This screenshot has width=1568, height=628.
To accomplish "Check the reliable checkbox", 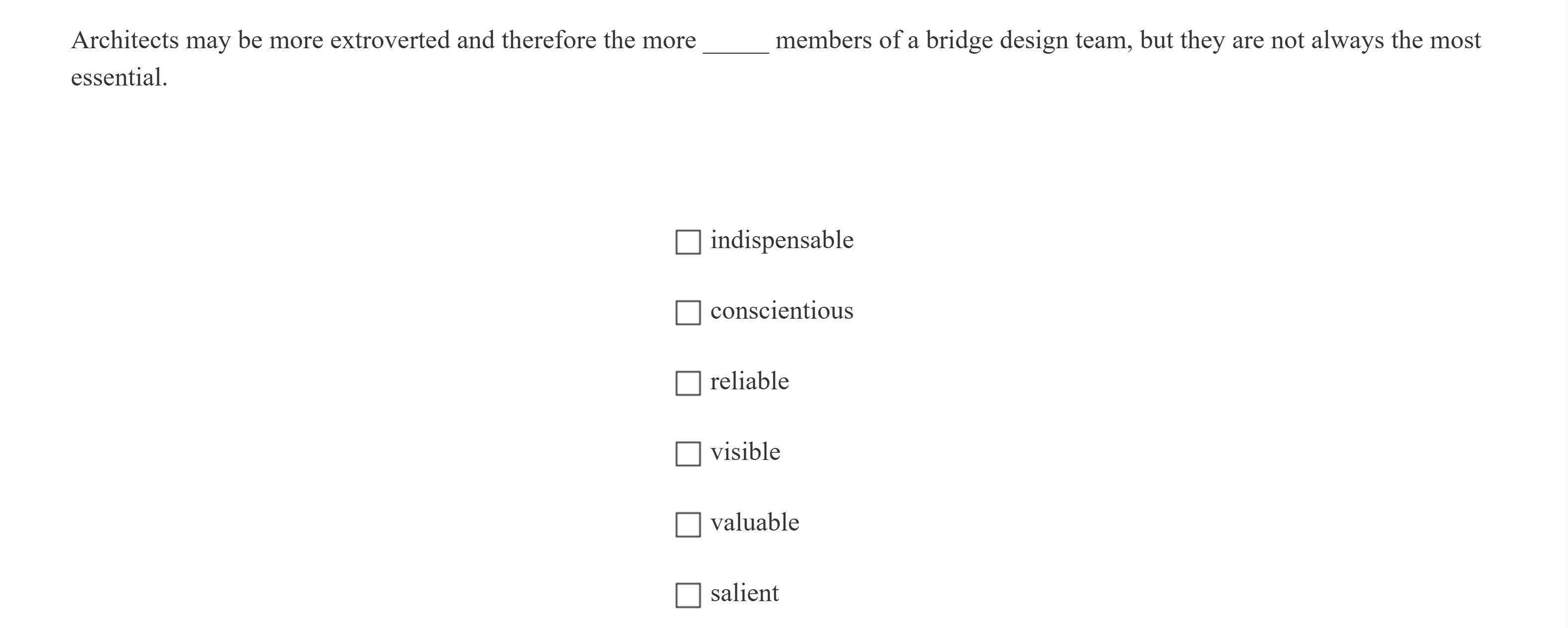I will click(x=689, y=383).
